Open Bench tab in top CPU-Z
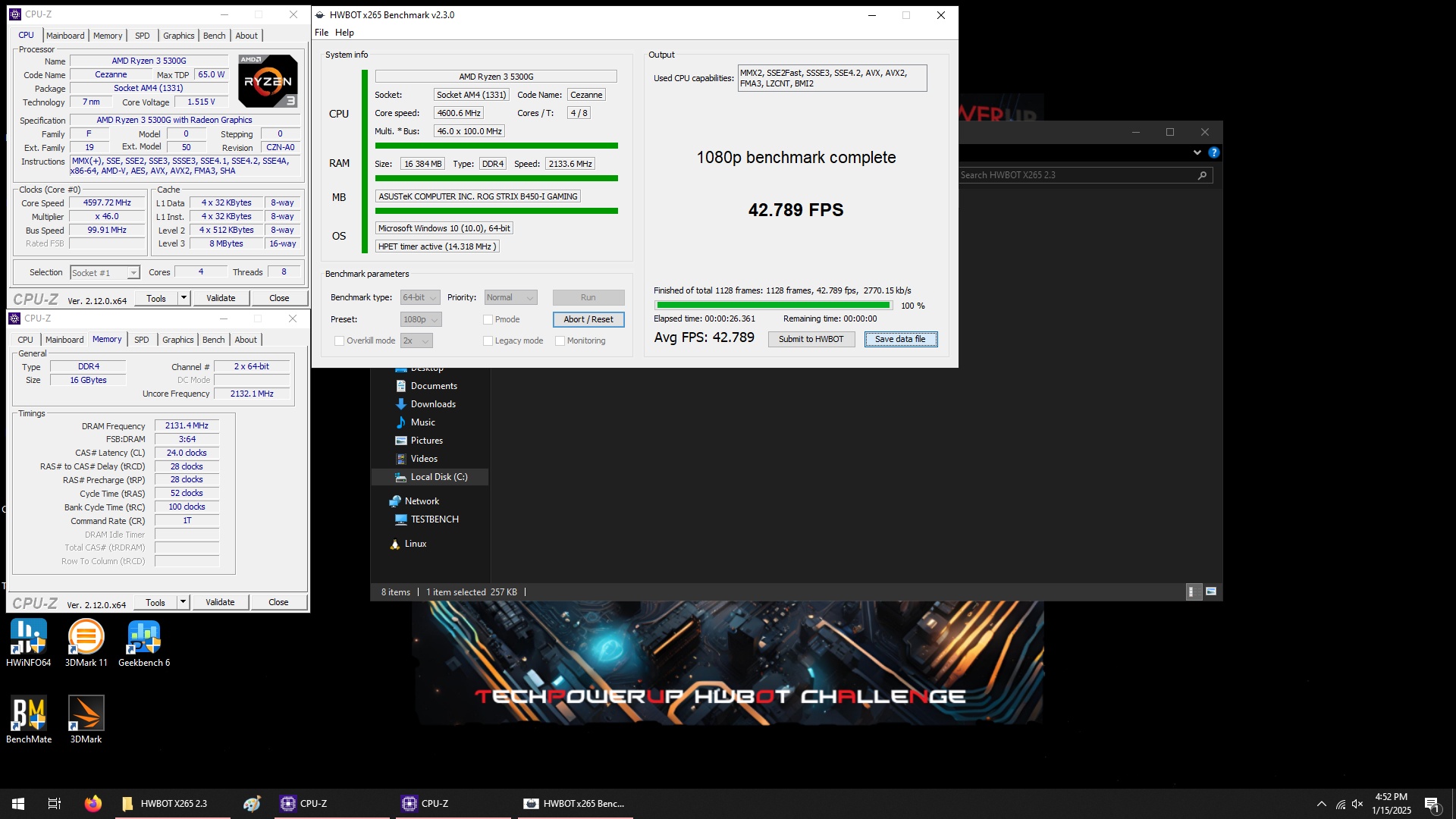 [215, 36]
